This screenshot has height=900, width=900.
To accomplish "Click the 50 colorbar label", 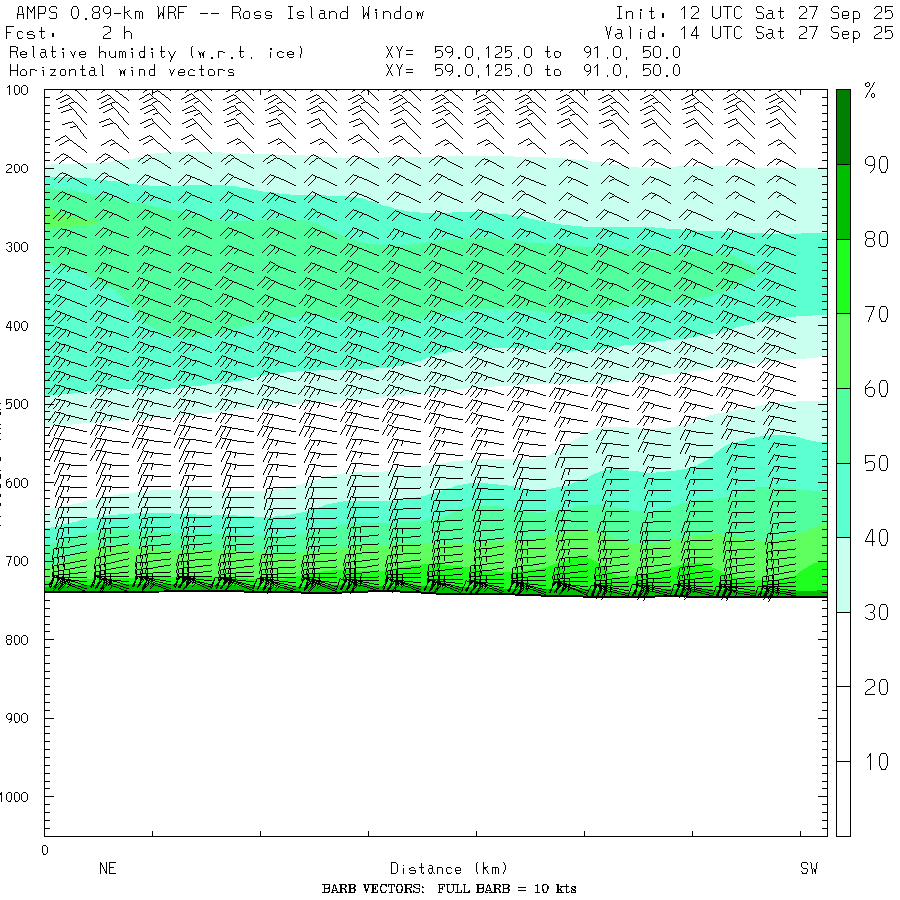I will tap(876, 463).
